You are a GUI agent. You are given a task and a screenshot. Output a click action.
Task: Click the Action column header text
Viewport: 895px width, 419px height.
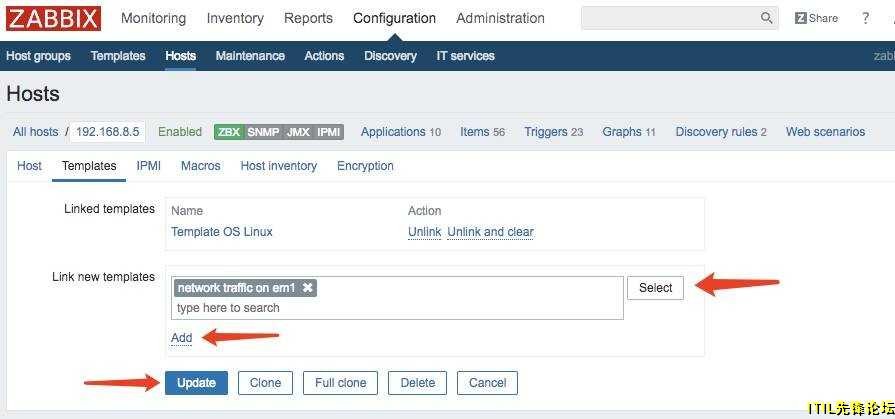point(425,211)
